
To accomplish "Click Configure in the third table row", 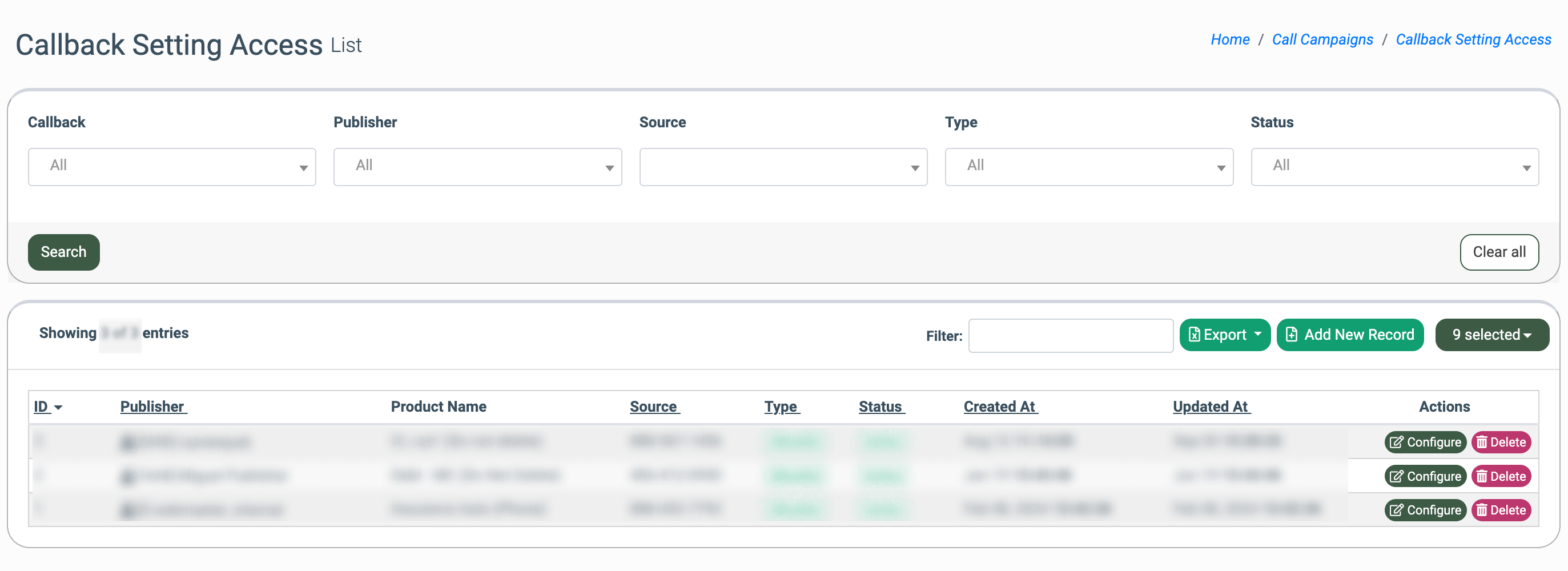I will click(1425, 510).
